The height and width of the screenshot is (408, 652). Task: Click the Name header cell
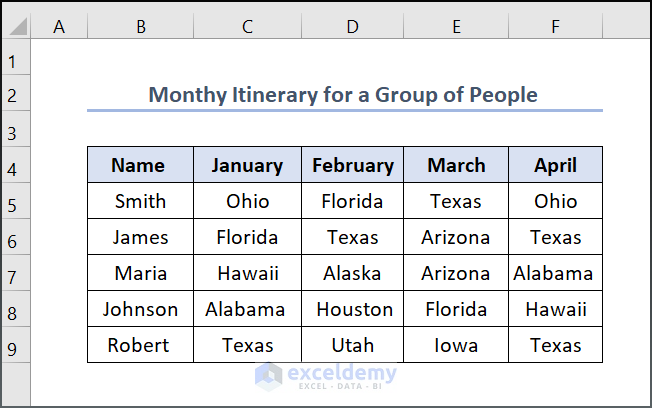pyautogui.click(x=140, y=166)
